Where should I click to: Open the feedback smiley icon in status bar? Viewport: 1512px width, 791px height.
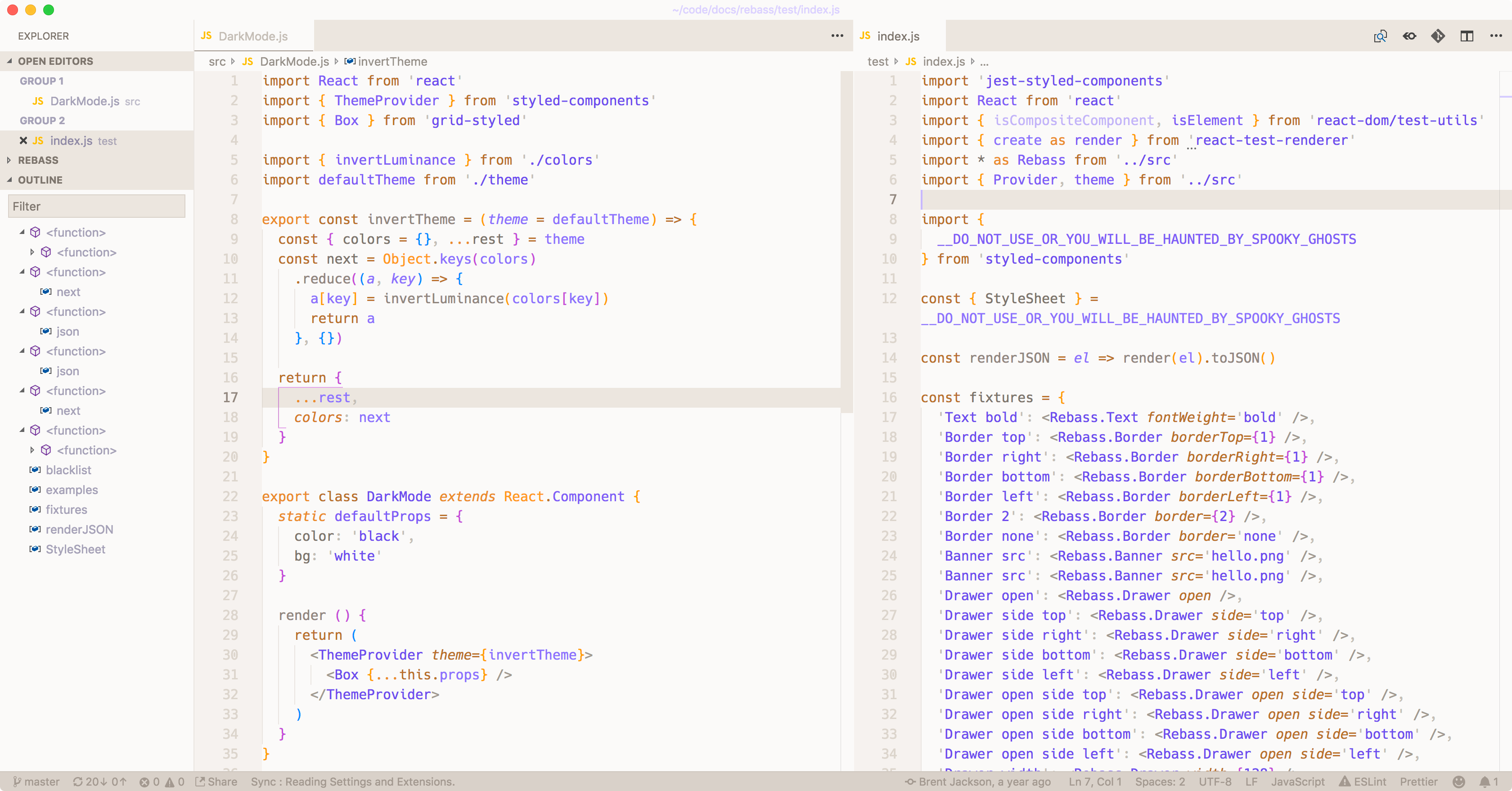click(x=1458, y=782)
